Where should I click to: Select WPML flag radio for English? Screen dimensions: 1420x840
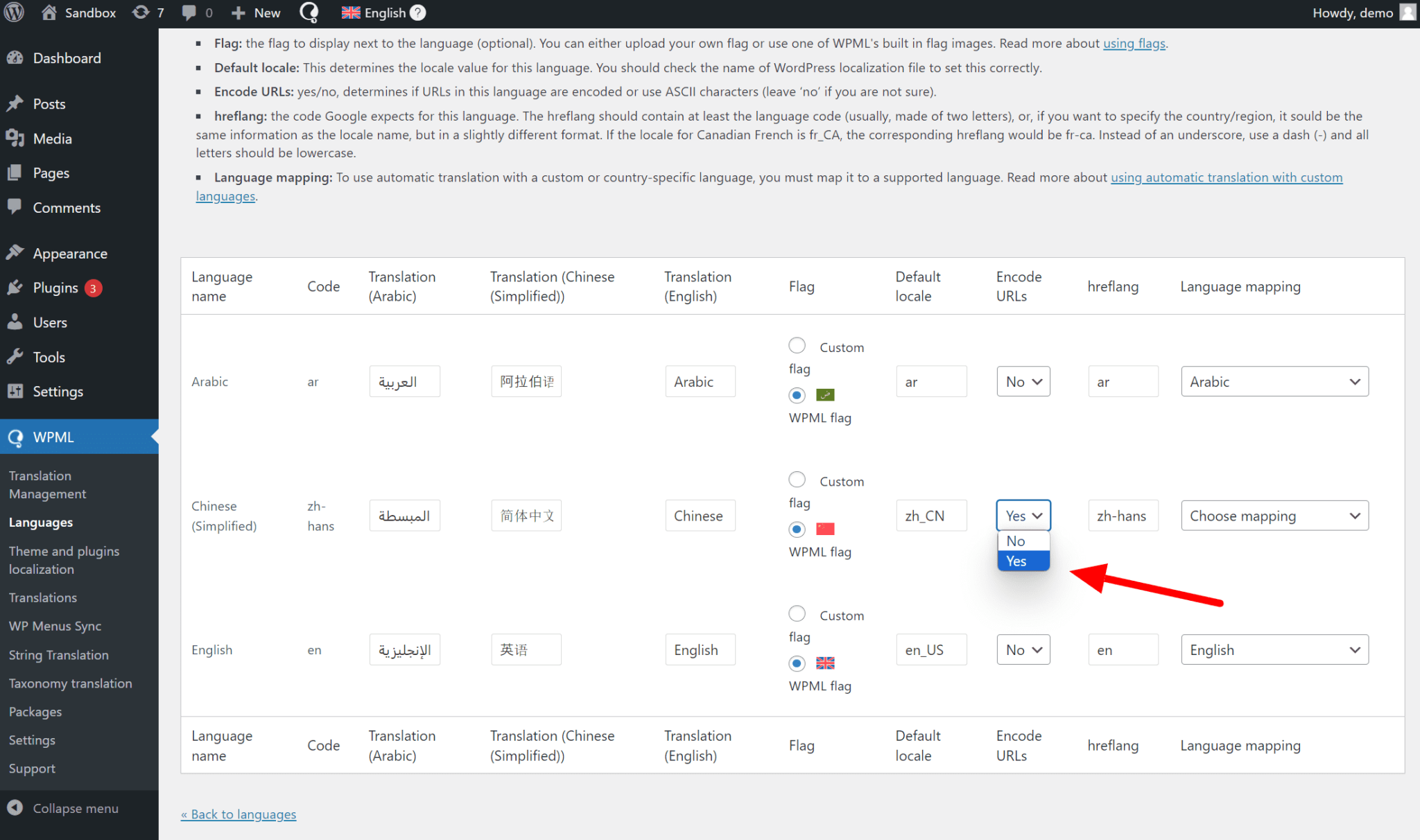tap(796, 663)
